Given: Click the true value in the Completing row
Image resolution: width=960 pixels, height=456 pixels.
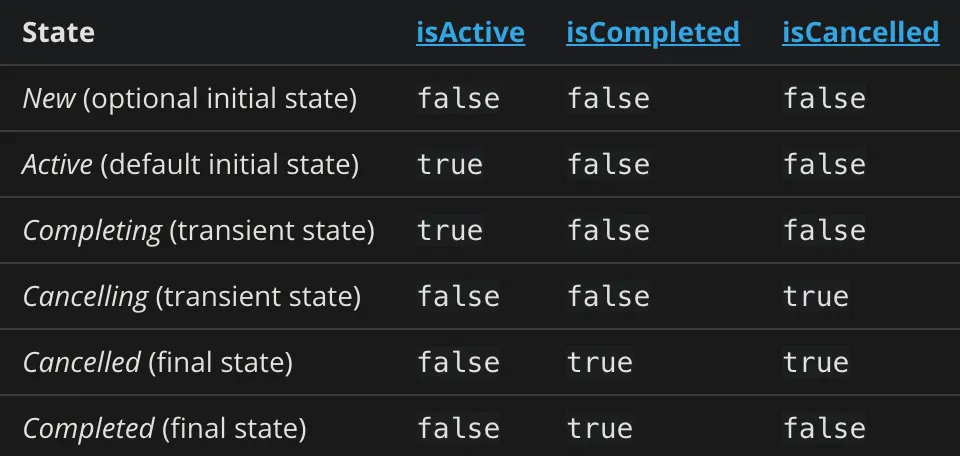Looking at the screenshot, I should tap(450, 231).
